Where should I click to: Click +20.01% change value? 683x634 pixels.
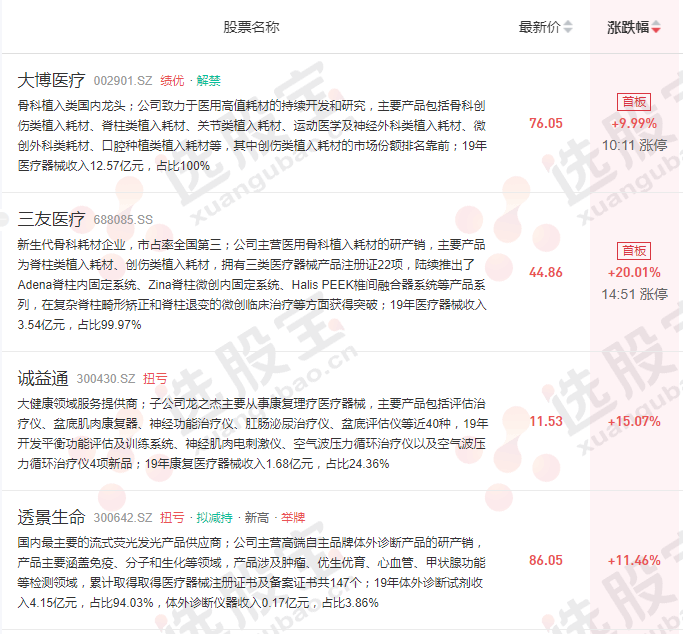(634, 273)
